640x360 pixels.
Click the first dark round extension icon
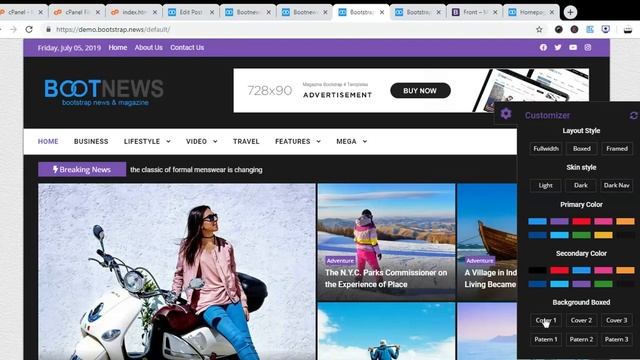click(559, 29)
